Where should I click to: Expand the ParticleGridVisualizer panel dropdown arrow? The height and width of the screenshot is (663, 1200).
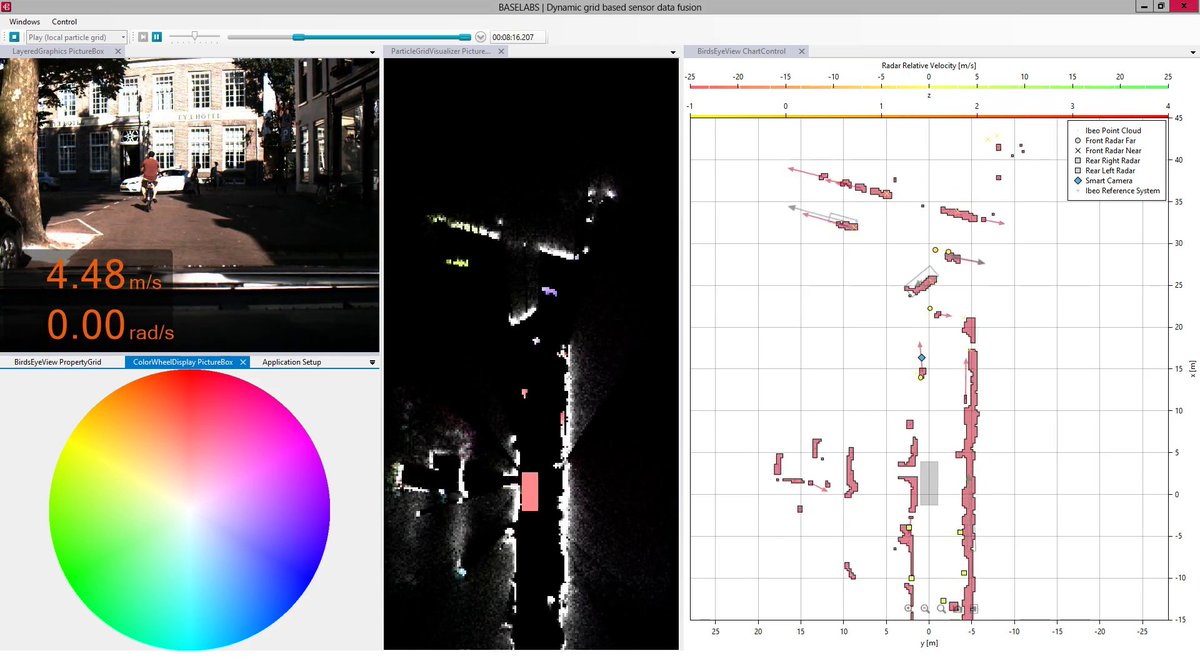(671, 51)
